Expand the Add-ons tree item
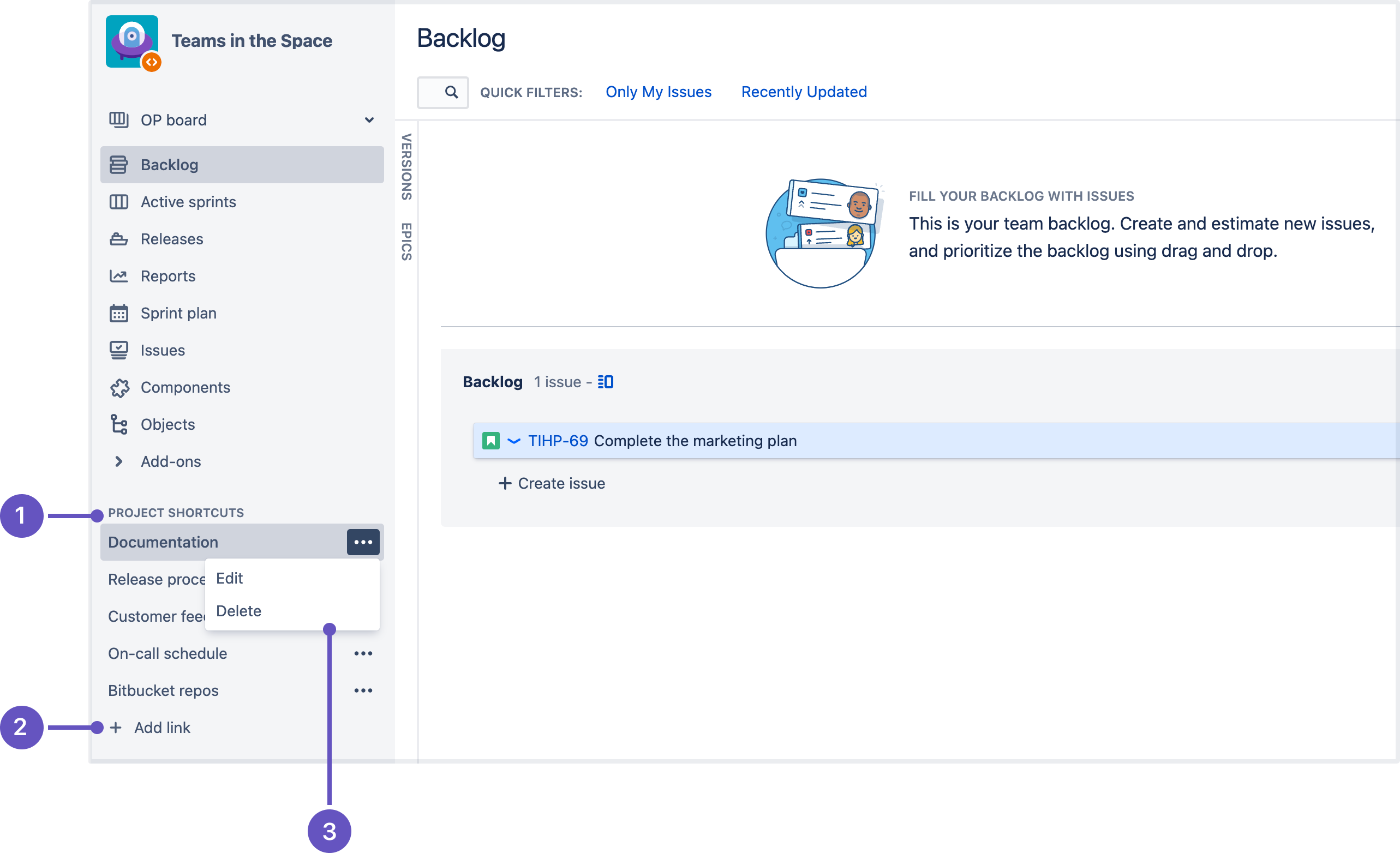 [119, 461]
